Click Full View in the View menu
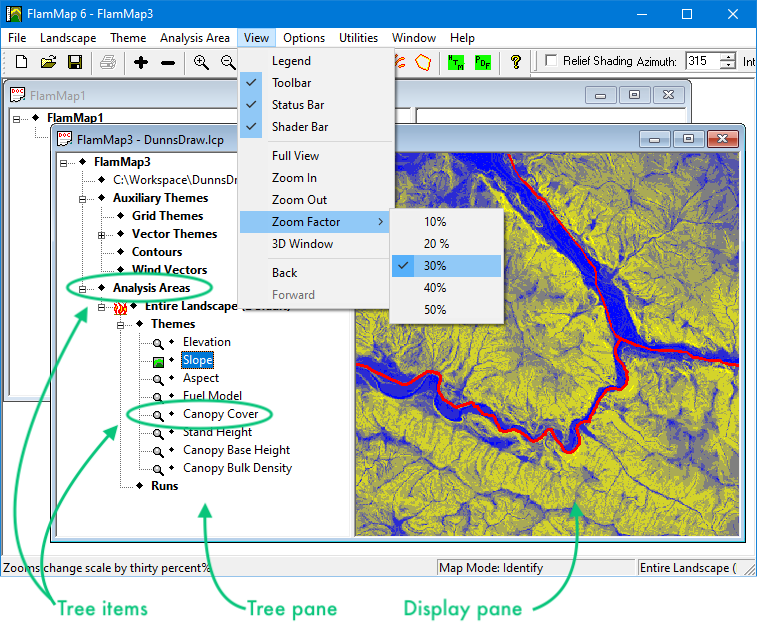This screenshot has width=757, height=641. click(314, 156)
